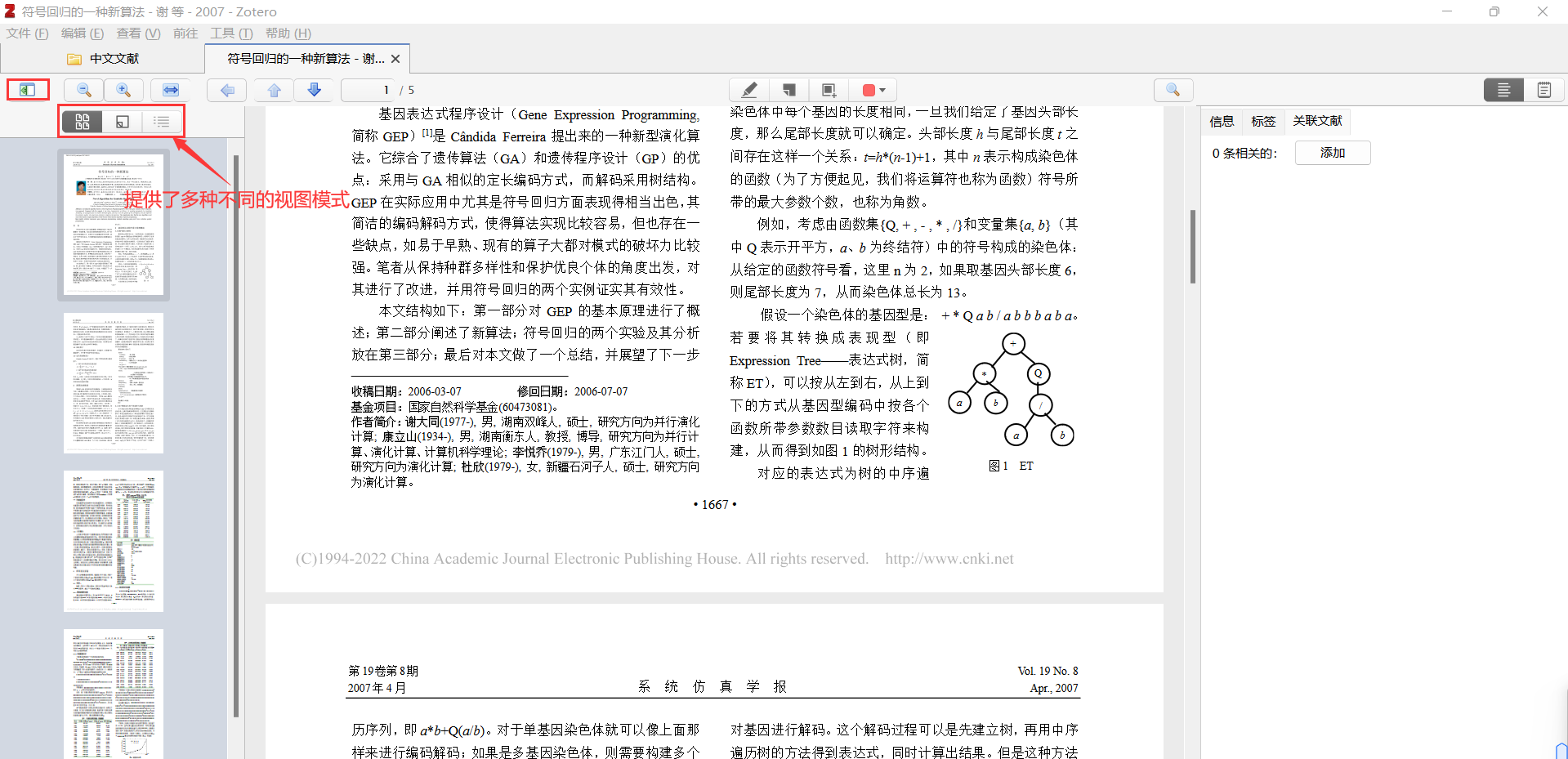
Task: Switch sidebar to annotations view
Action: coord(123,122)
